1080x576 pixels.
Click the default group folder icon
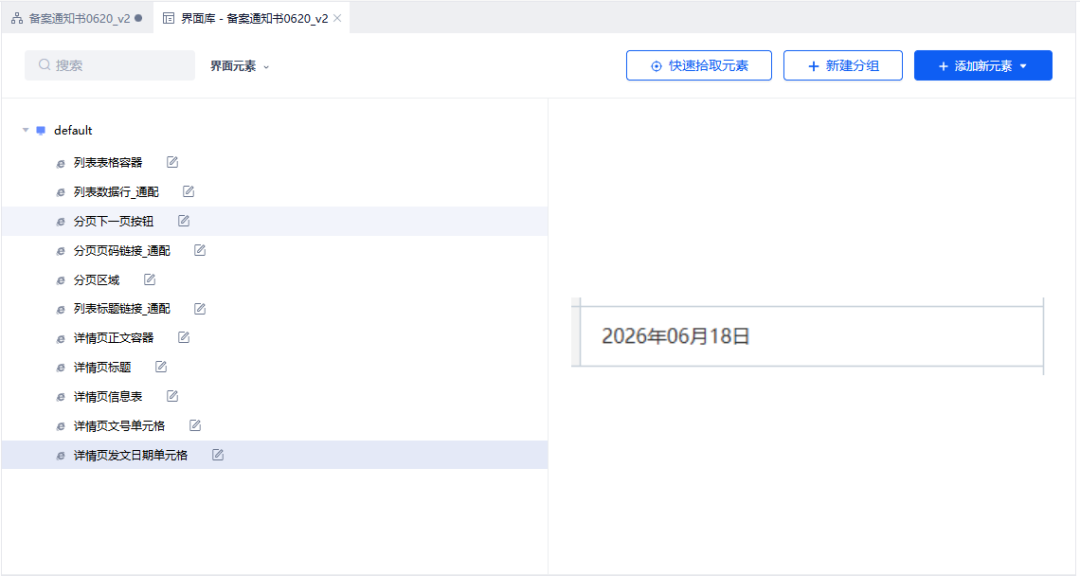(41, 130)
